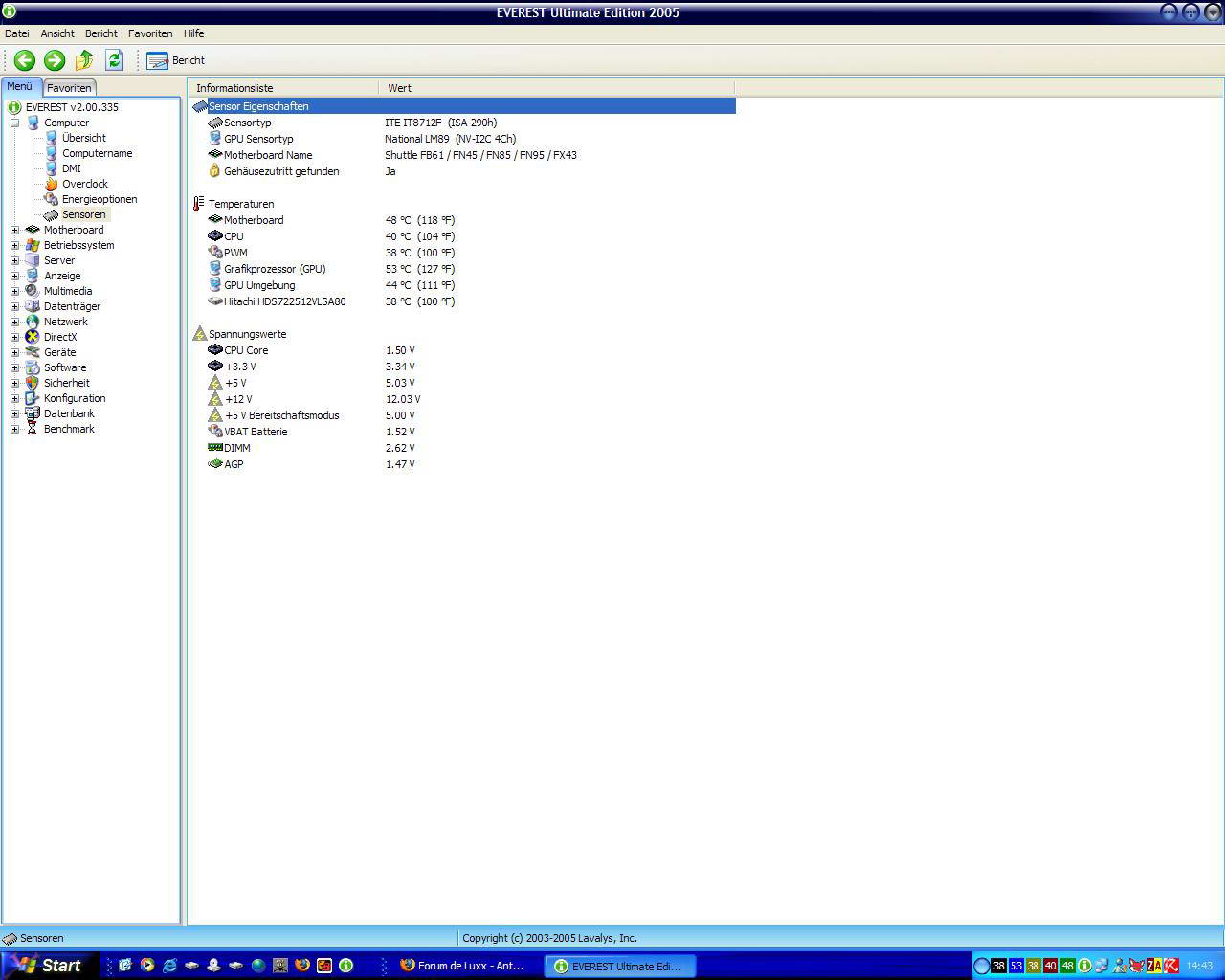Open the Bericht menu in menu bar

101,33
